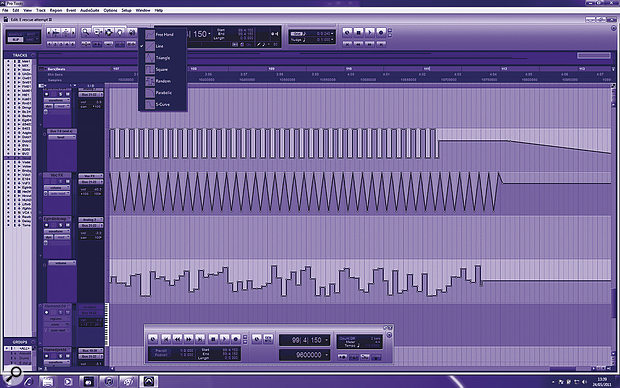The width and height of the screenshot is (620, 388).
Task: Open the AudioSuite menu
Action: (90, 10)
